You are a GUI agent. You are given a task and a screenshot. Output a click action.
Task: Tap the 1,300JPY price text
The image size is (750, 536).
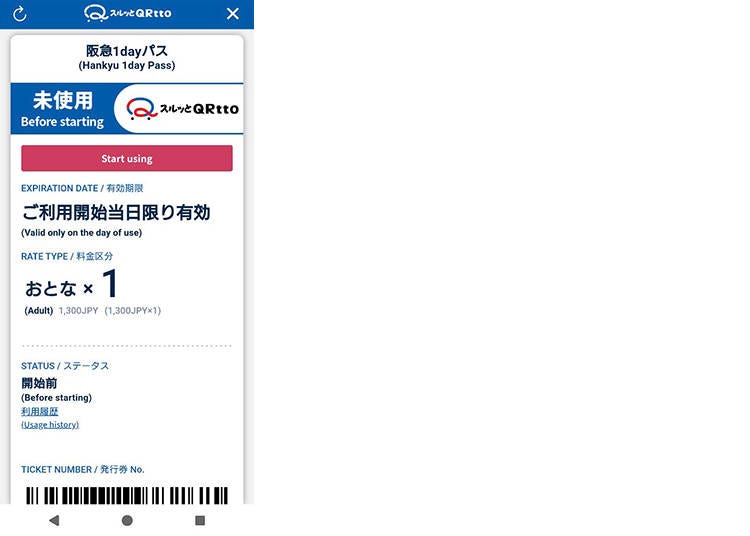pyautogui.click(x=78, y=311)
